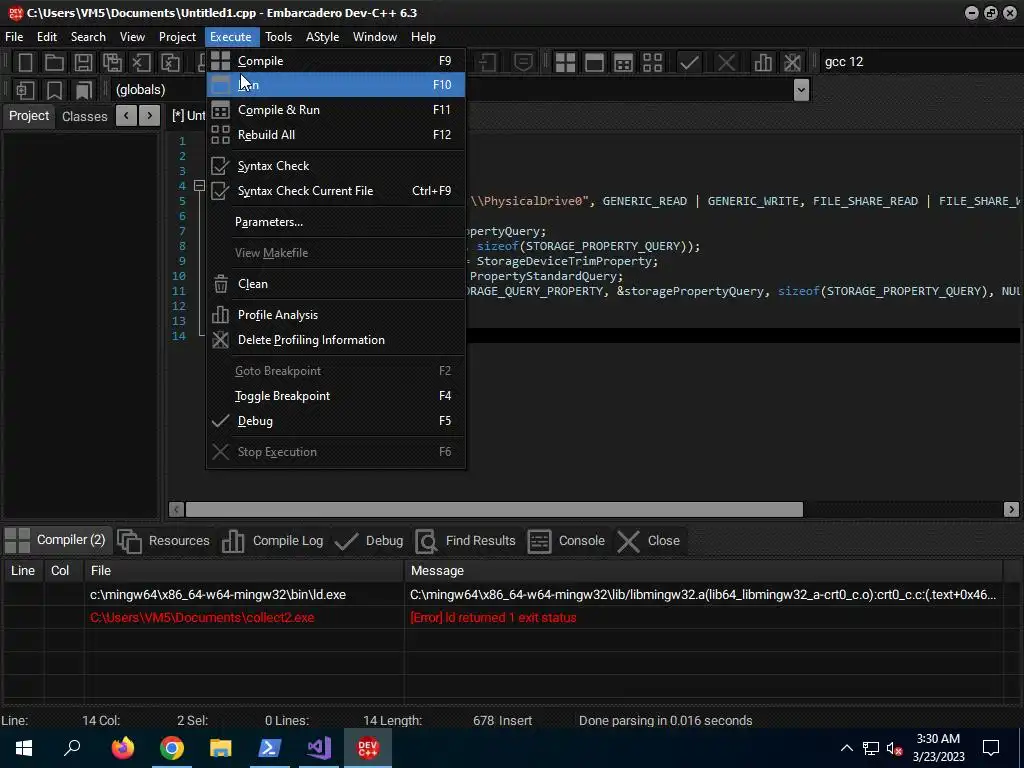This screenshot has height=768, width=1024.
Task: Click the Toggle Bookmark toolbar icon
Action: click(54, 90)
